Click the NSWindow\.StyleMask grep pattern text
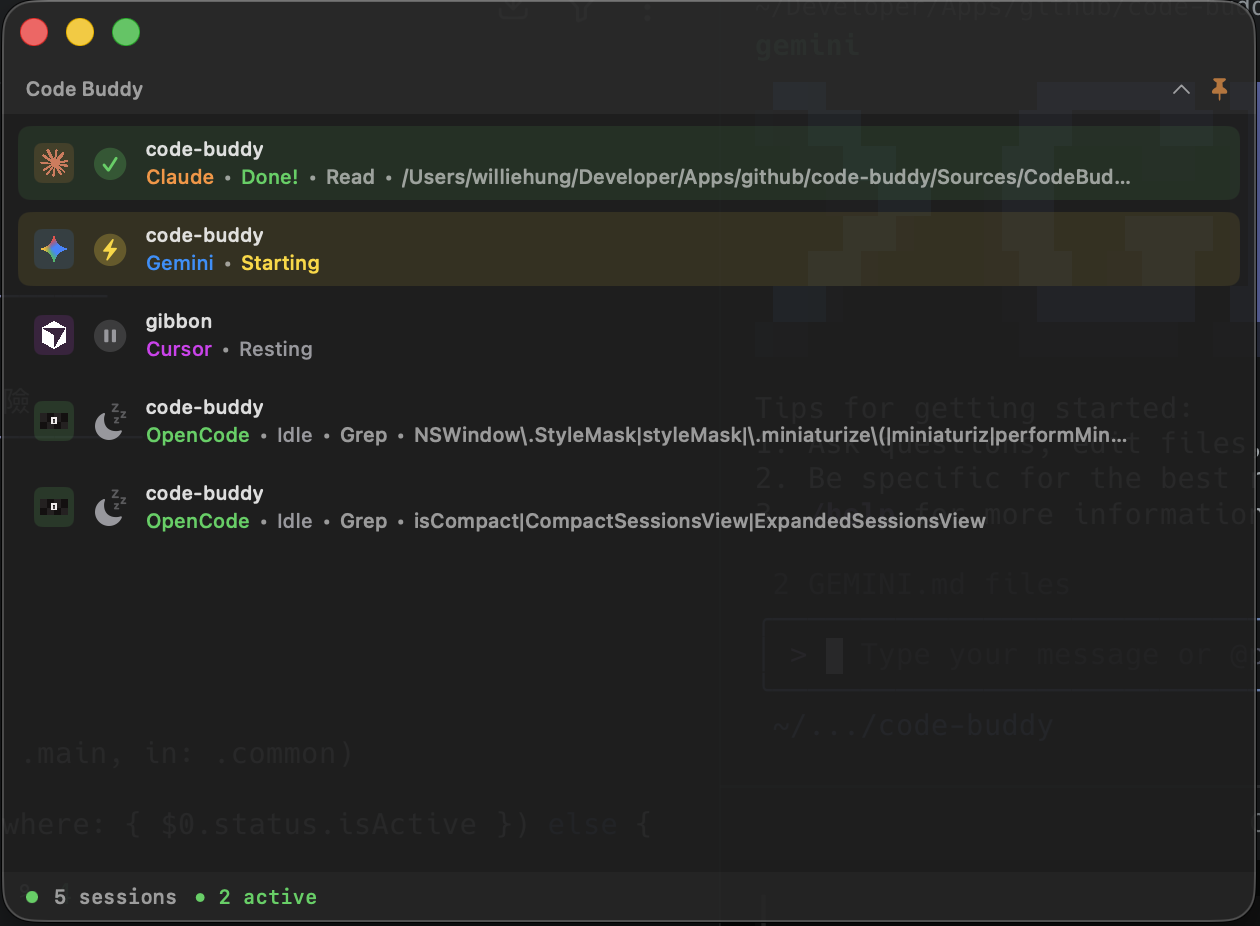The height and width of the screenshot is (926, 1260). click(x=770, y=435)
